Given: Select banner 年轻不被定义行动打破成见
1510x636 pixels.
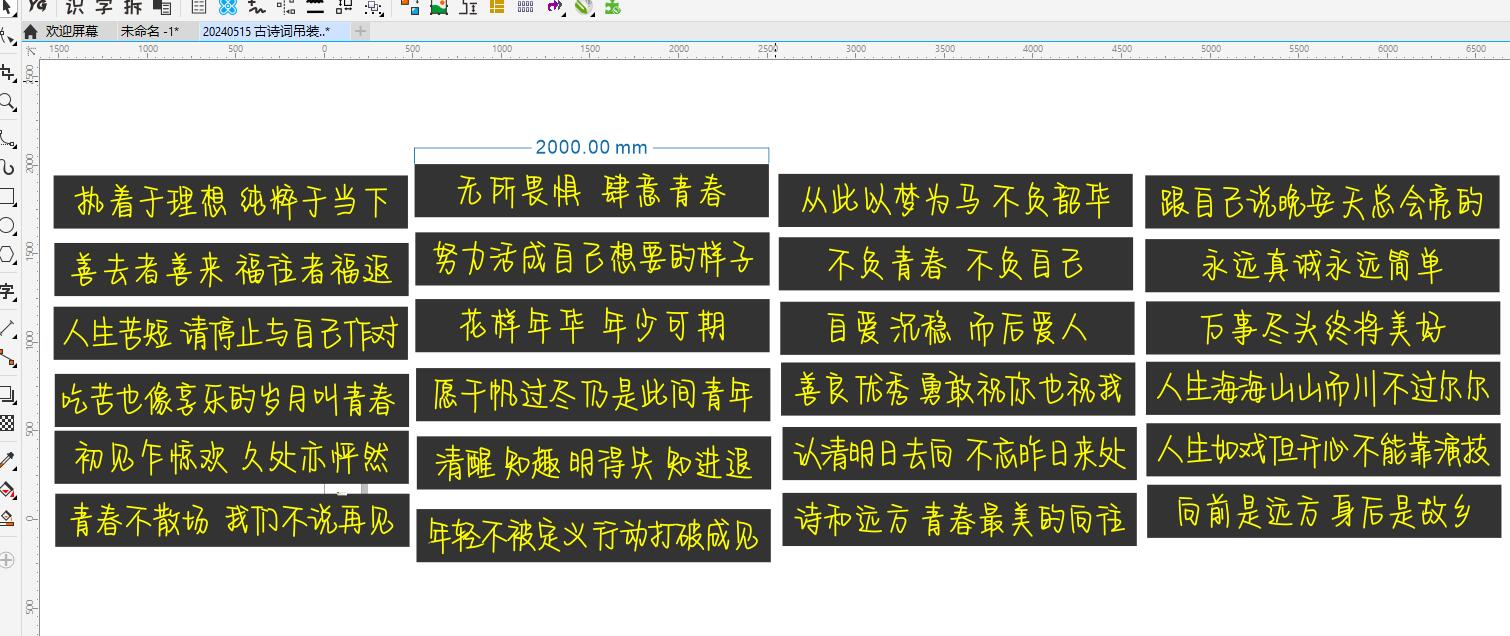Looking at the screenshot, I should point(594,536).
